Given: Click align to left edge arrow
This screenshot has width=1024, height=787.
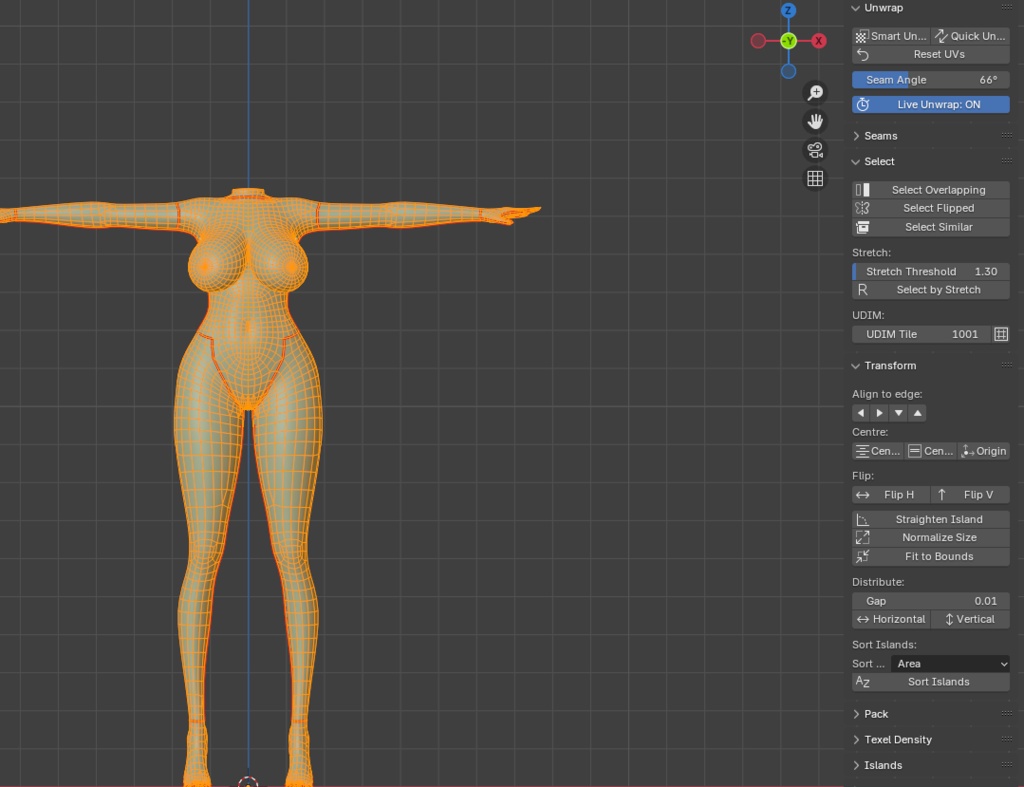Looking at the screenshot, I should point(861,413).
